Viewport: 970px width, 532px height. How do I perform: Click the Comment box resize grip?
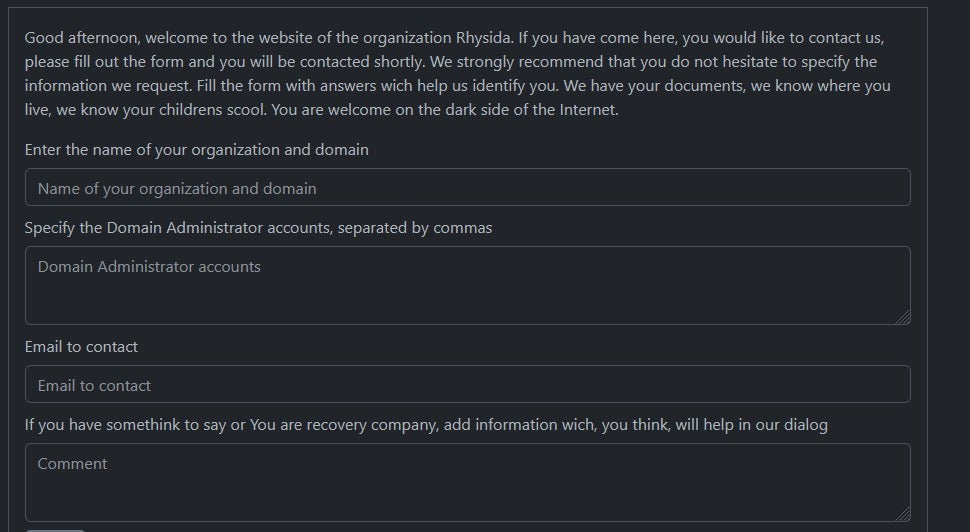[903, 514]
